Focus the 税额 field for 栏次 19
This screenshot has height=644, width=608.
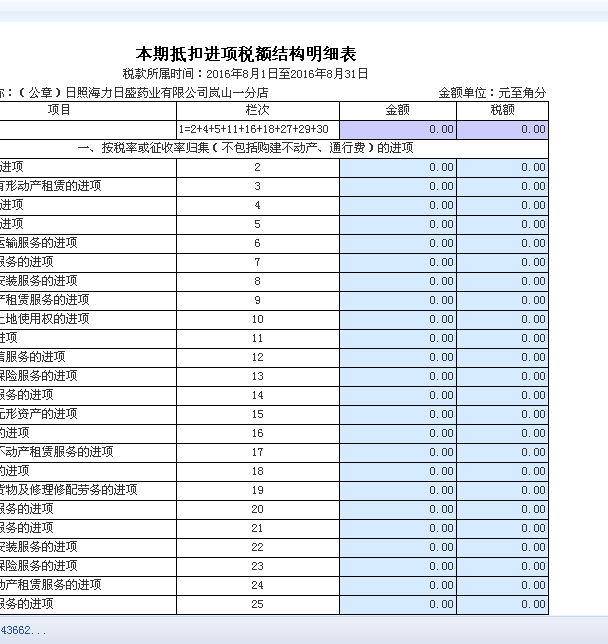tap(502, 490)
